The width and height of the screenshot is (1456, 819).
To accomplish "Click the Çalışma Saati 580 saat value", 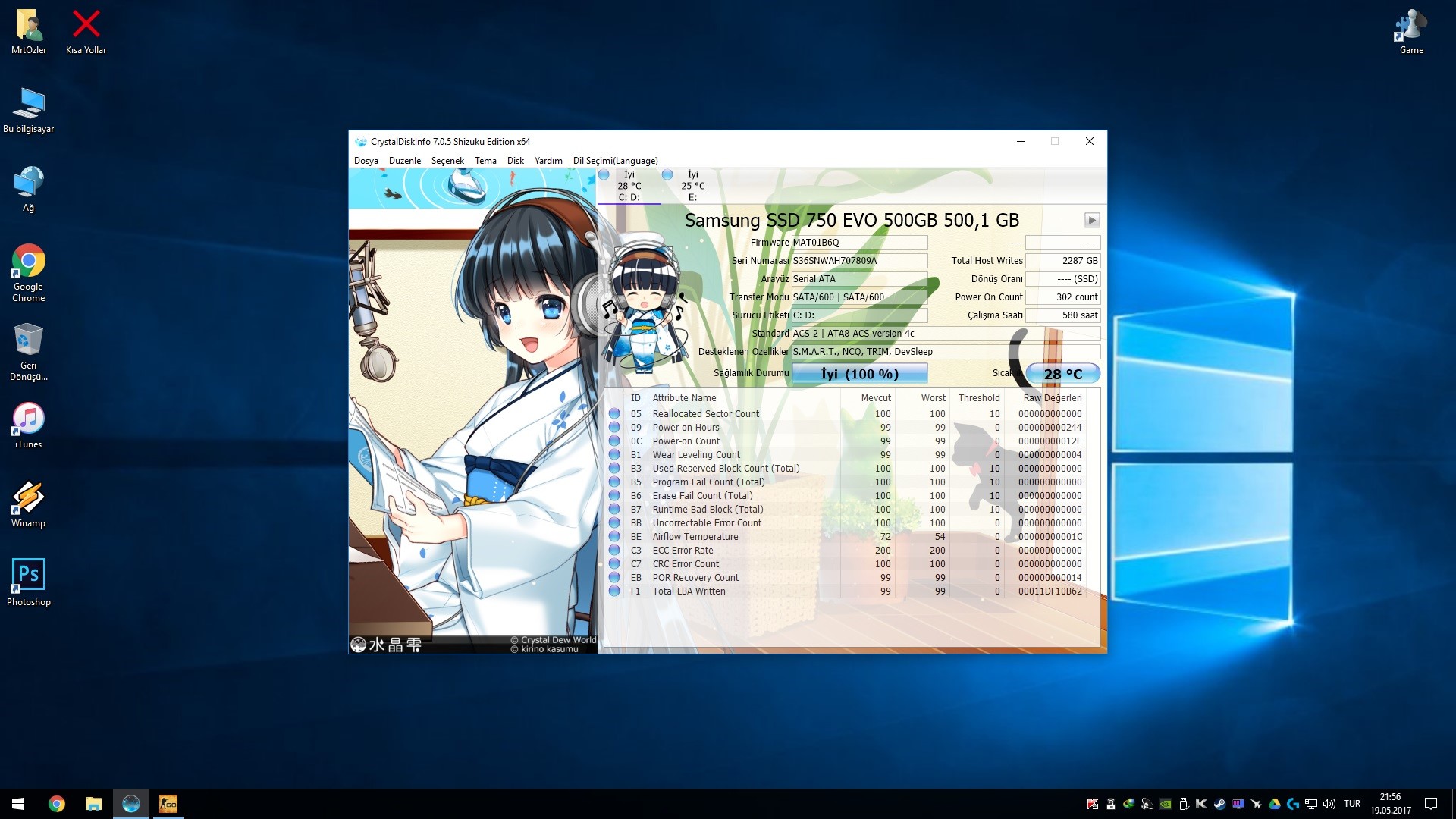I will 1062,315.
